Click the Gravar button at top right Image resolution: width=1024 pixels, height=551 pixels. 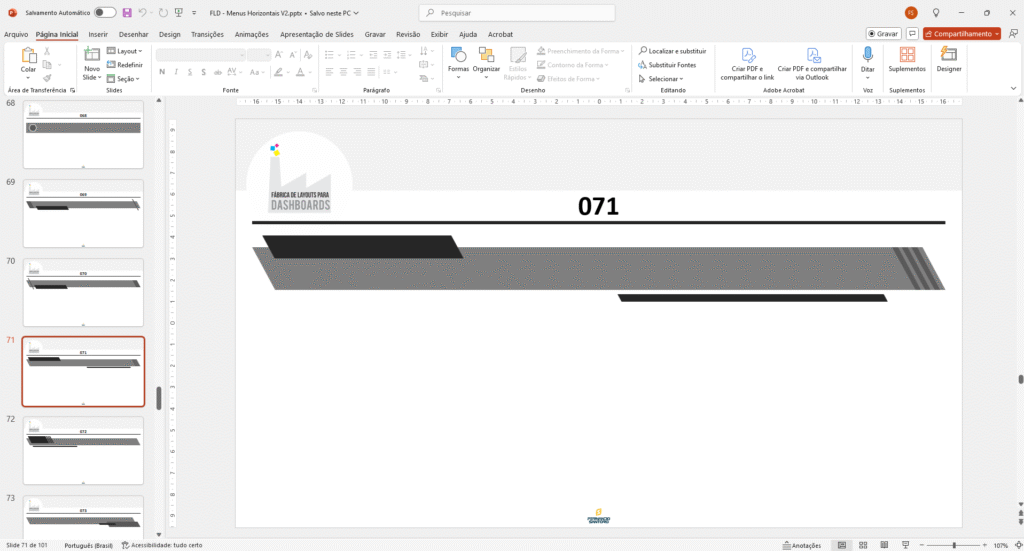pos(883,33)
